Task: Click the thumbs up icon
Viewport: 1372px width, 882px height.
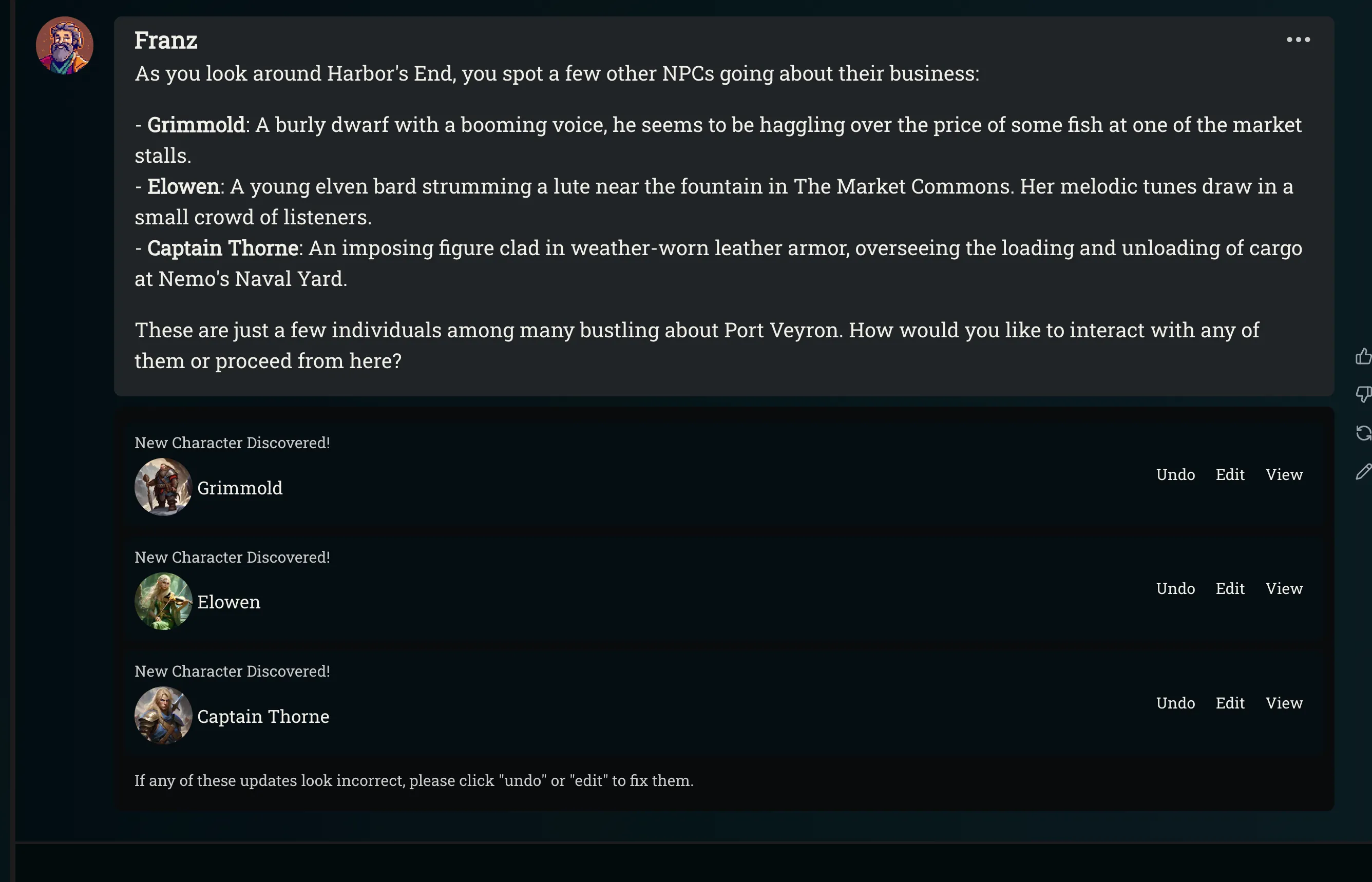Action: (1363, 357)
